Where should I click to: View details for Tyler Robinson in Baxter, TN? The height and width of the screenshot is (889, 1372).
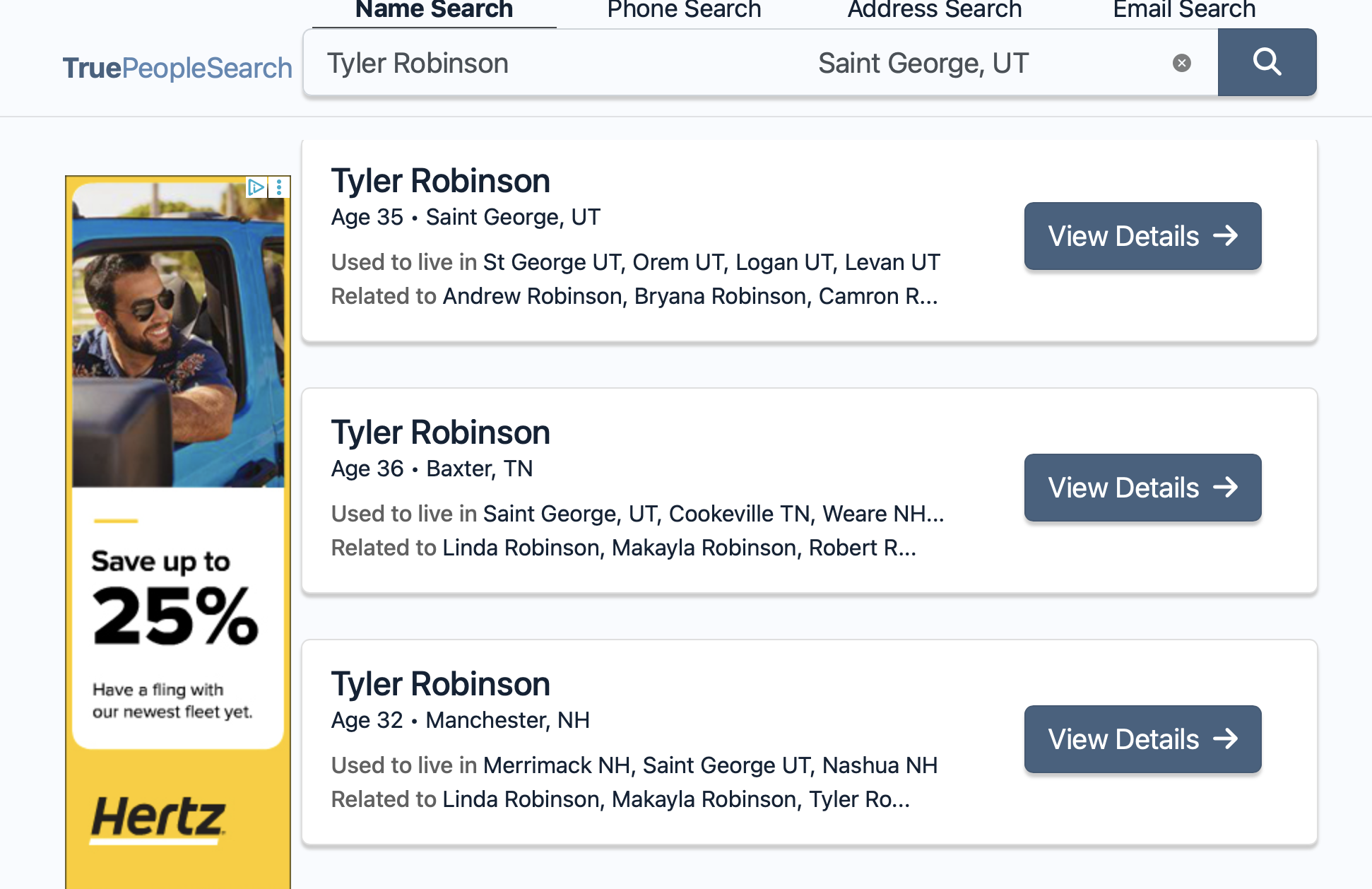(1142, 488)
